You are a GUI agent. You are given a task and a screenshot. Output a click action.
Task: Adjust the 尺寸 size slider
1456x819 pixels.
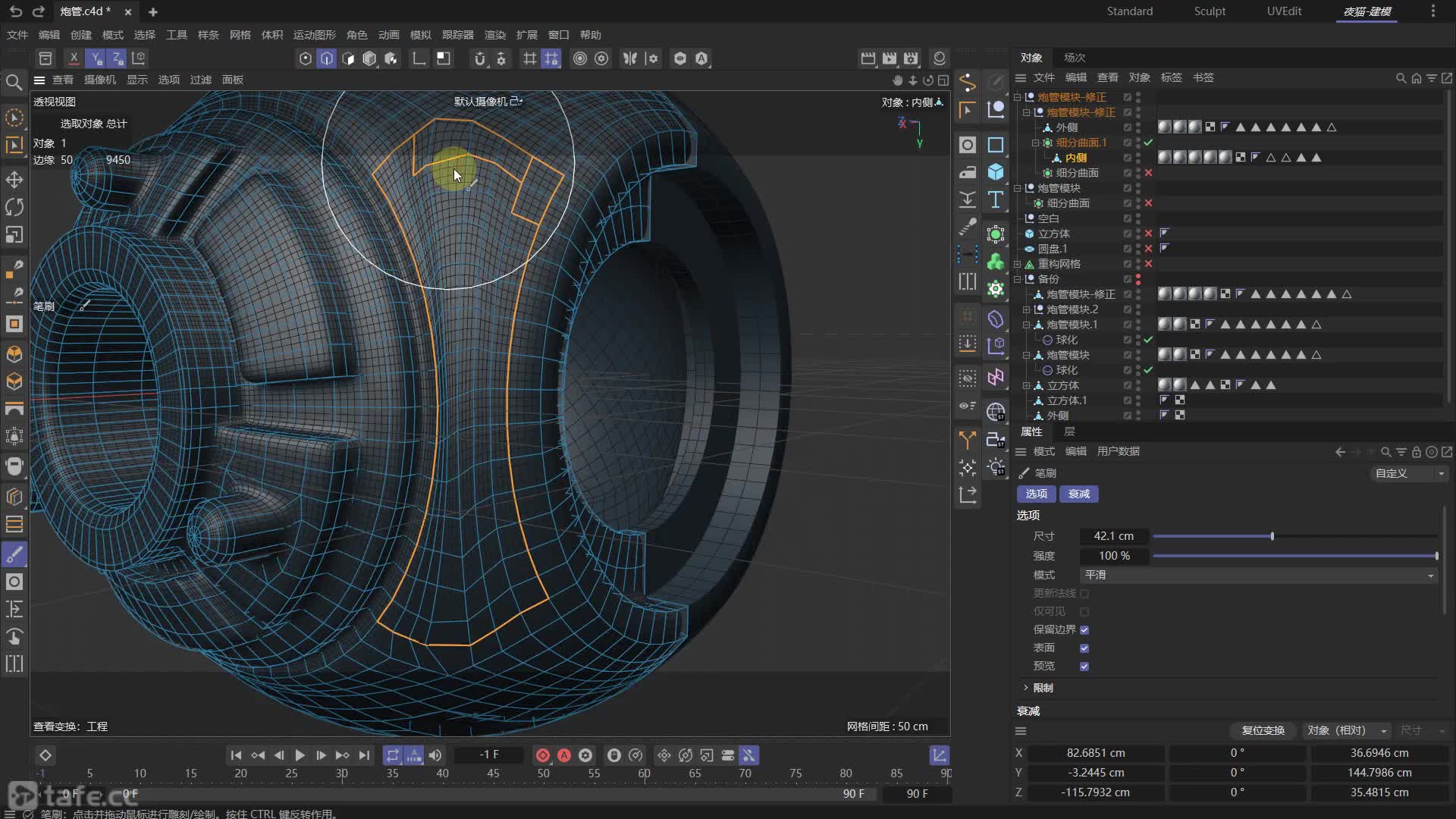[1272, 536]
